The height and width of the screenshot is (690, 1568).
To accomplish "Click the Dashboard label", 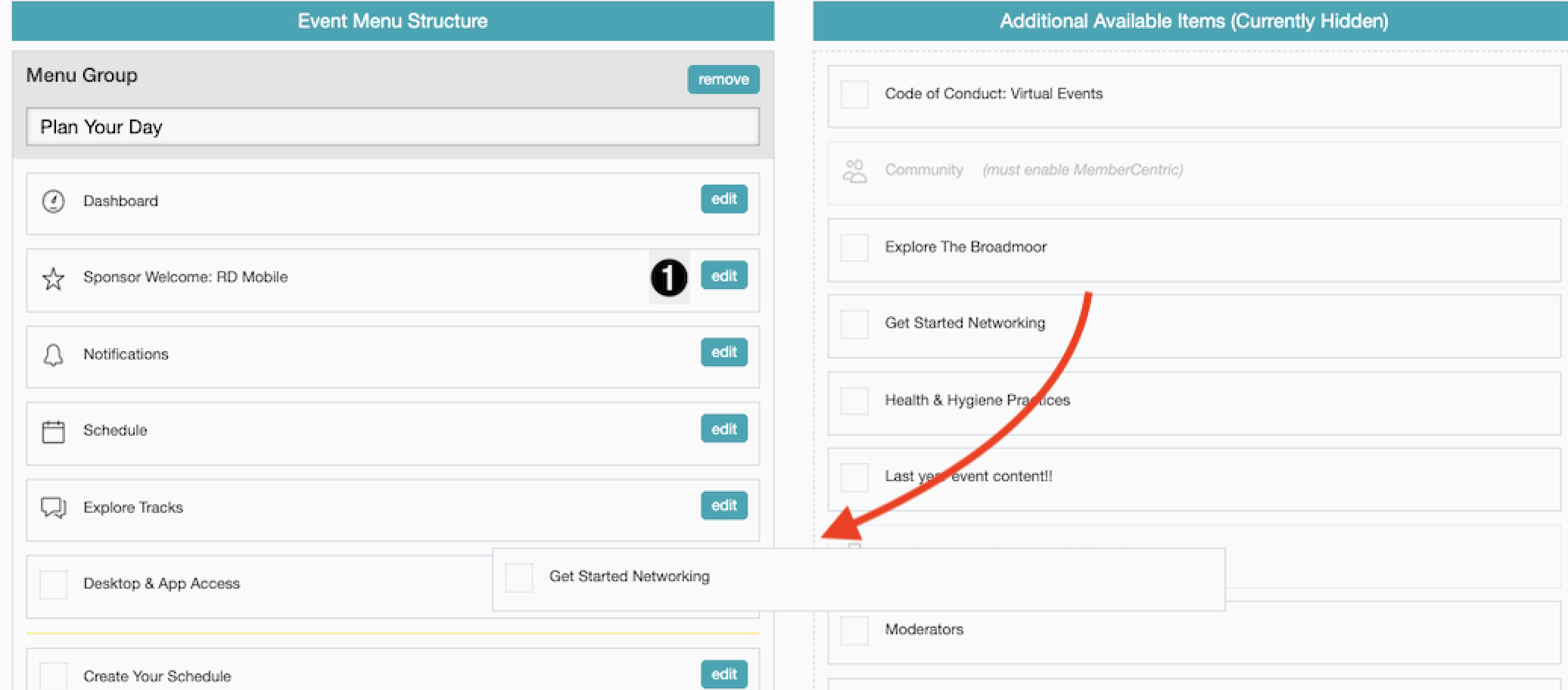I will (x=121, y=201).
